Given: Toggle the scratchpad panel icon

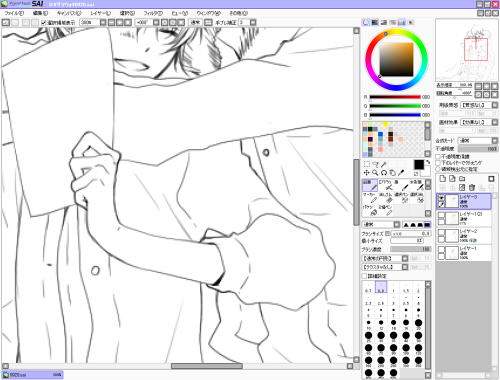Looking at the screenshot, I should (411, 22).
